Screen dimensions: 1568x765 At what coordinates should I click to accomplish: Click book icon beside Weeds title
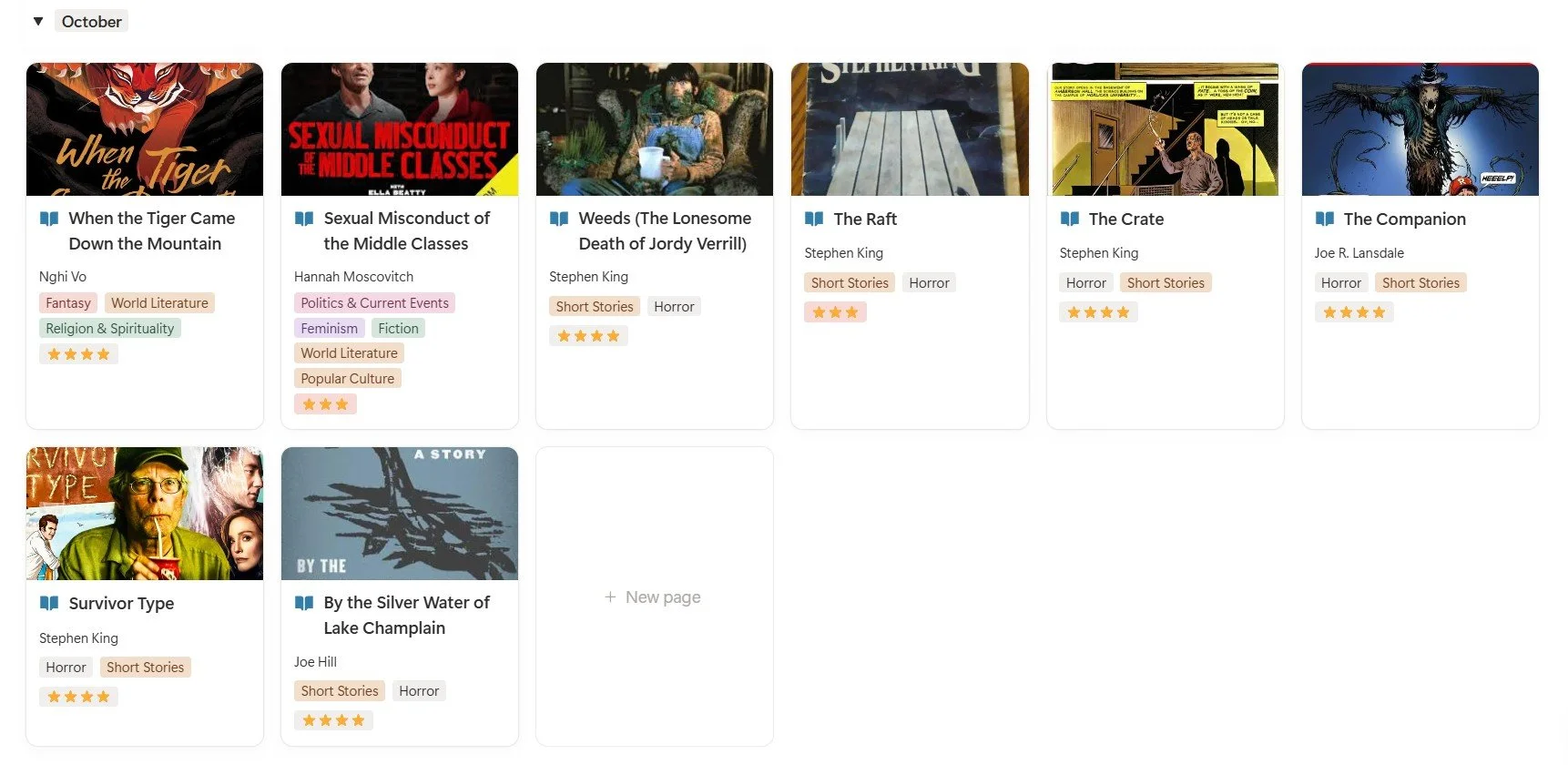559,219
